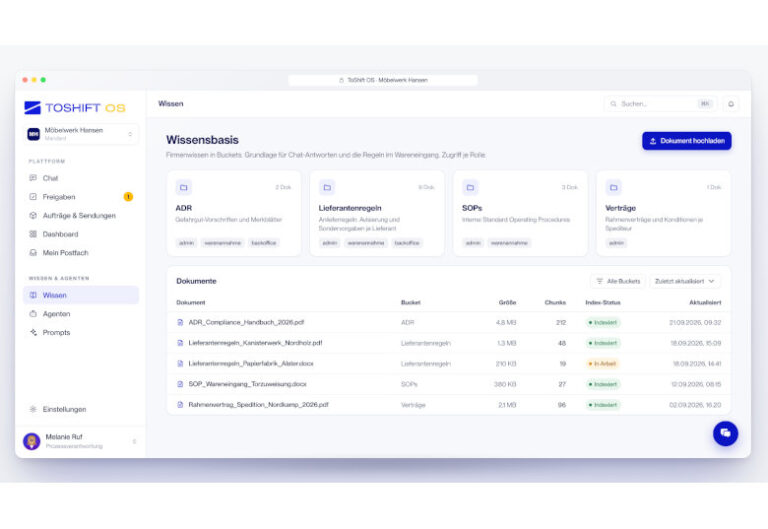
Task: Click file icon of SOP_Wareneingang row
Action: pos(180,384)
